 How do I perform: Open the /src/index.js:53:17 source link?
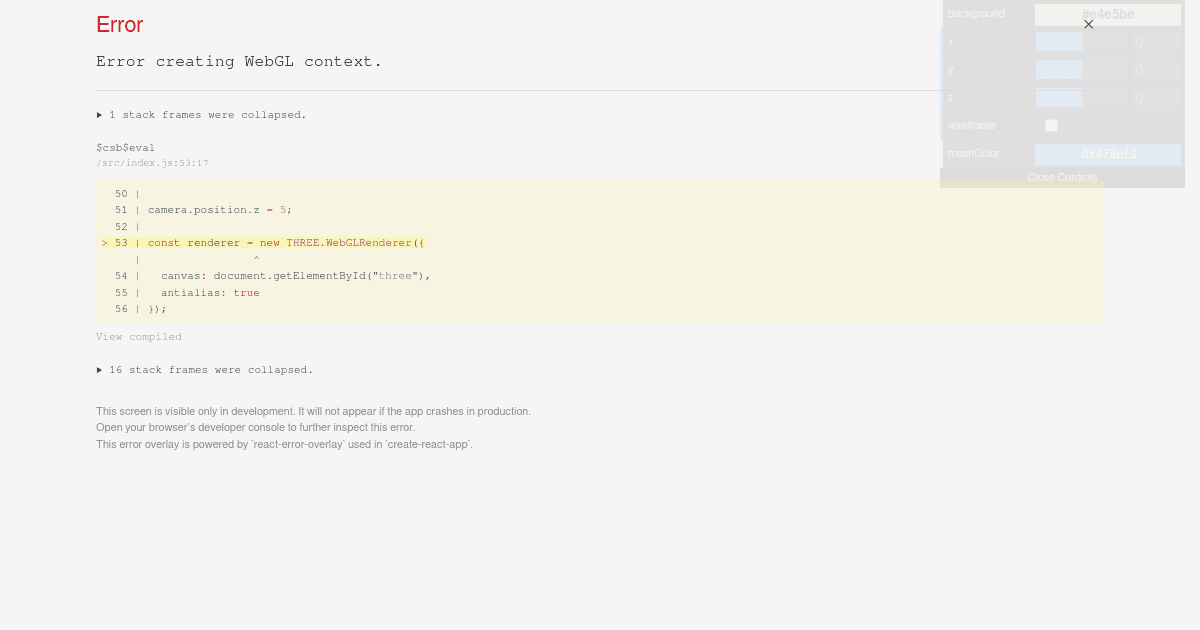152,163
